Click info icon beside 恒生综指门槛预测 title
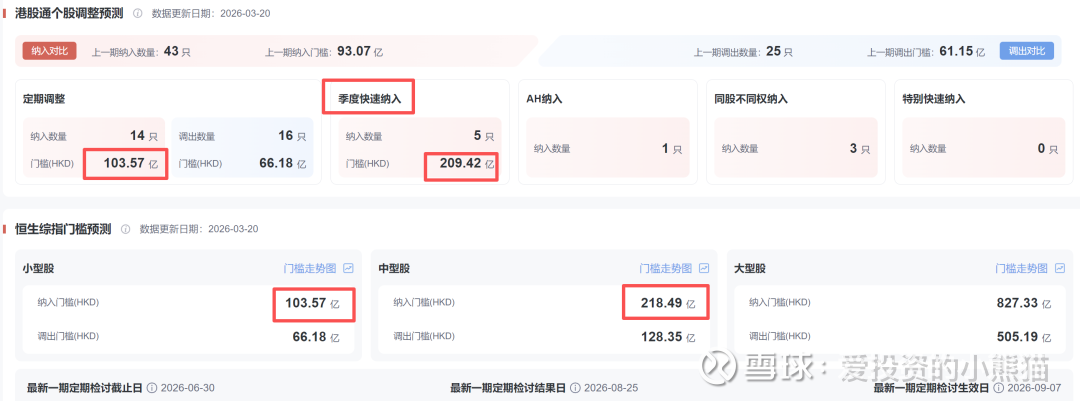1080x401 pixels. click(x=126, y=229)
